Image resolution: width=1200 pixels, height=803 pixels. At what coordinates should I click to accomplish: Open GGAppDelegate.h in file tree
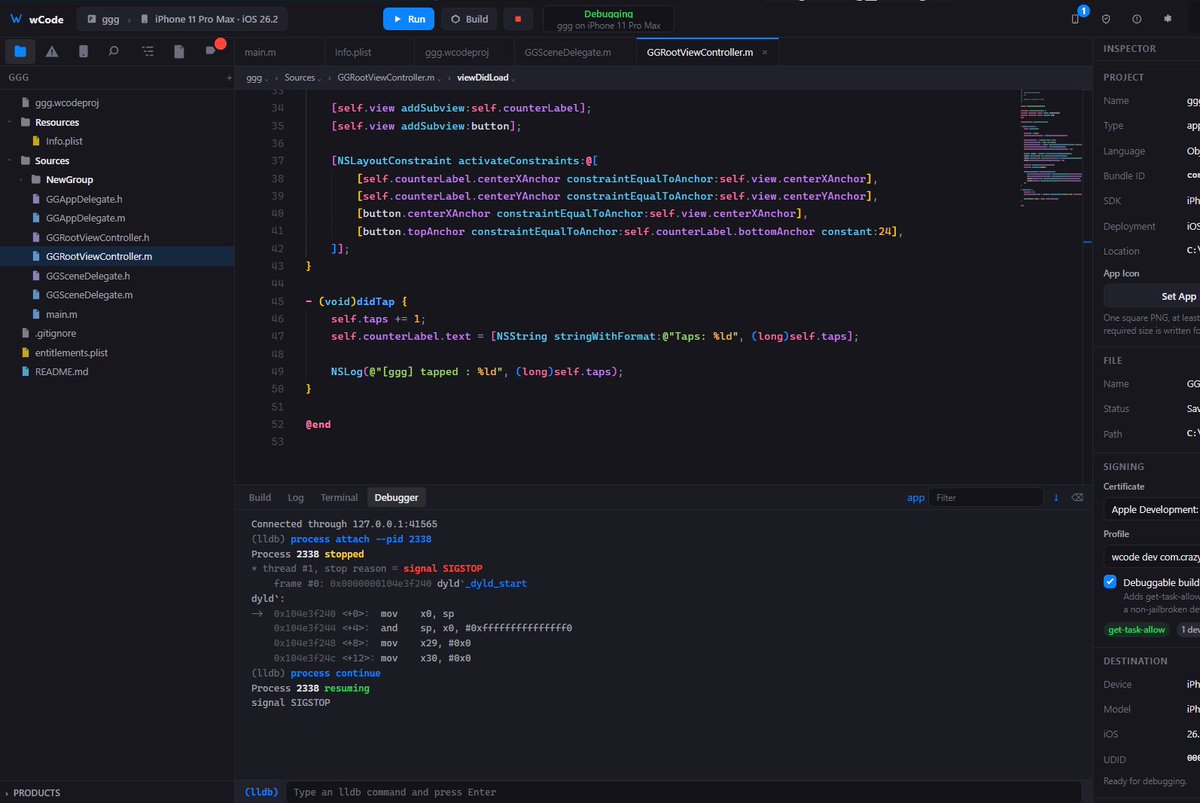pos(84,199)
